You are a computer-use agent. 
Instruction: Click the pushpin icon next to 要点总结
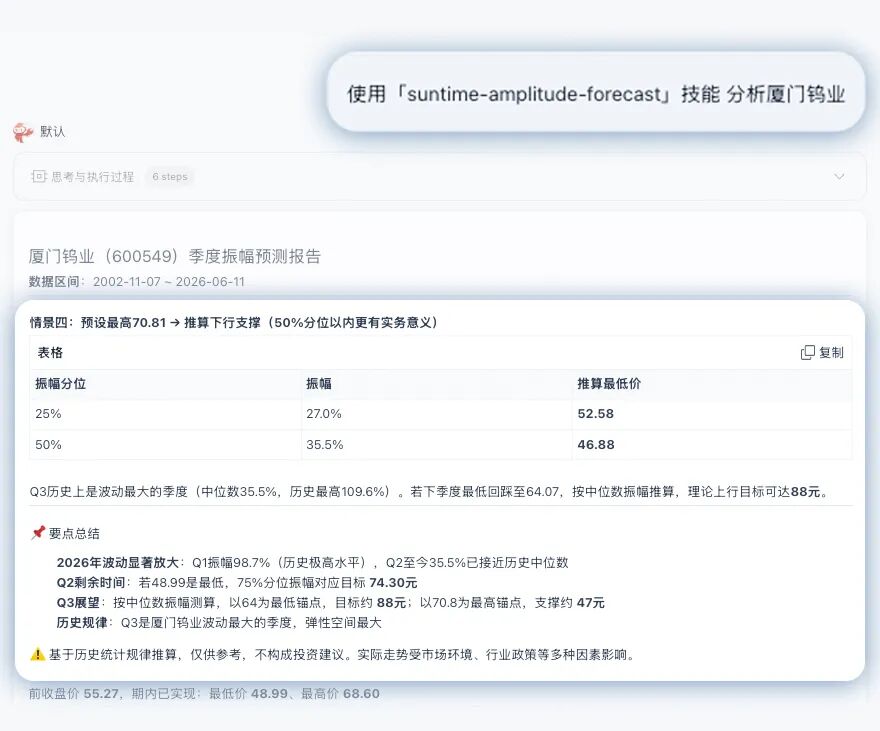(38, 532)
